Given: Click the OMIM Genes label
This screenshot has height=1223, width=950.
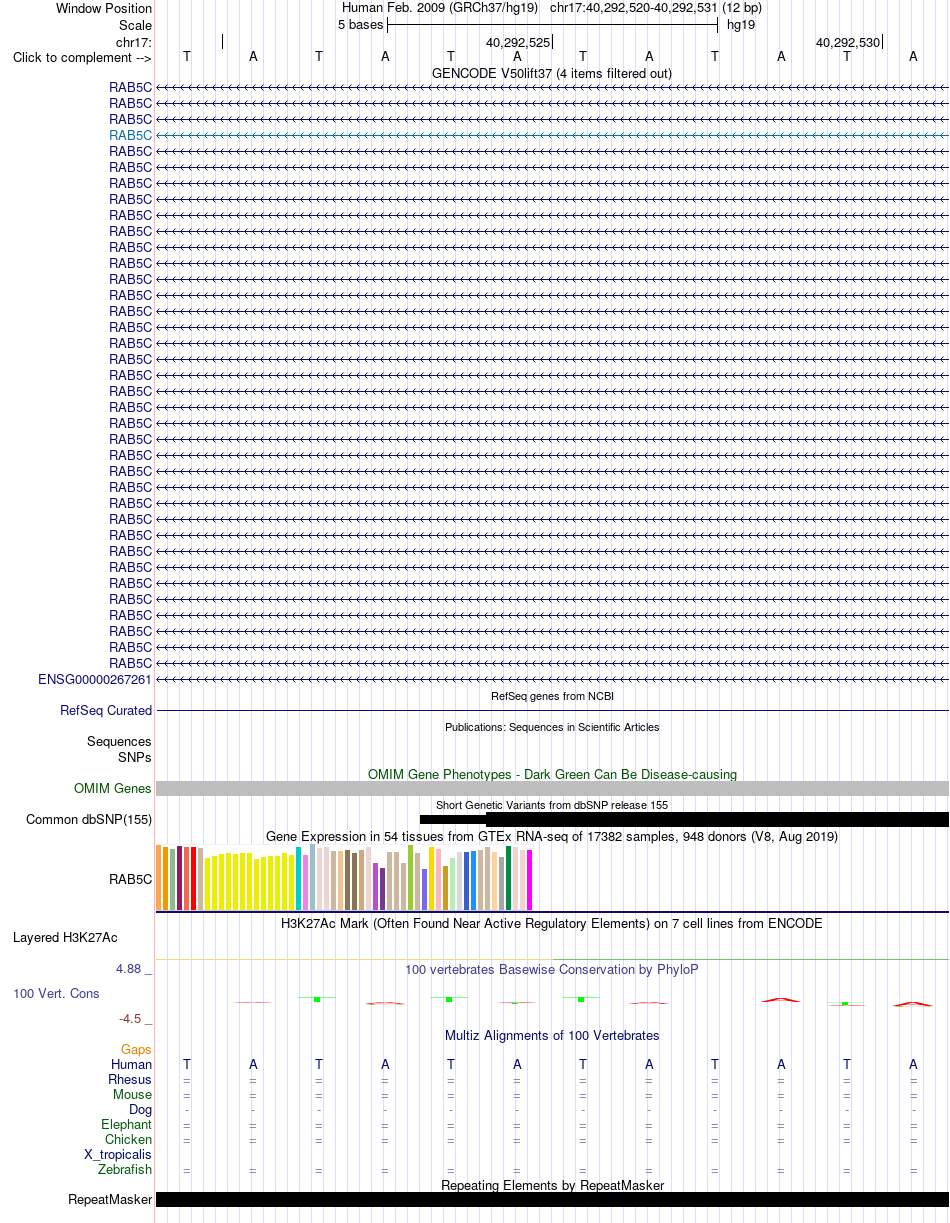Looking at the screenshot, I should click(113, 789).
